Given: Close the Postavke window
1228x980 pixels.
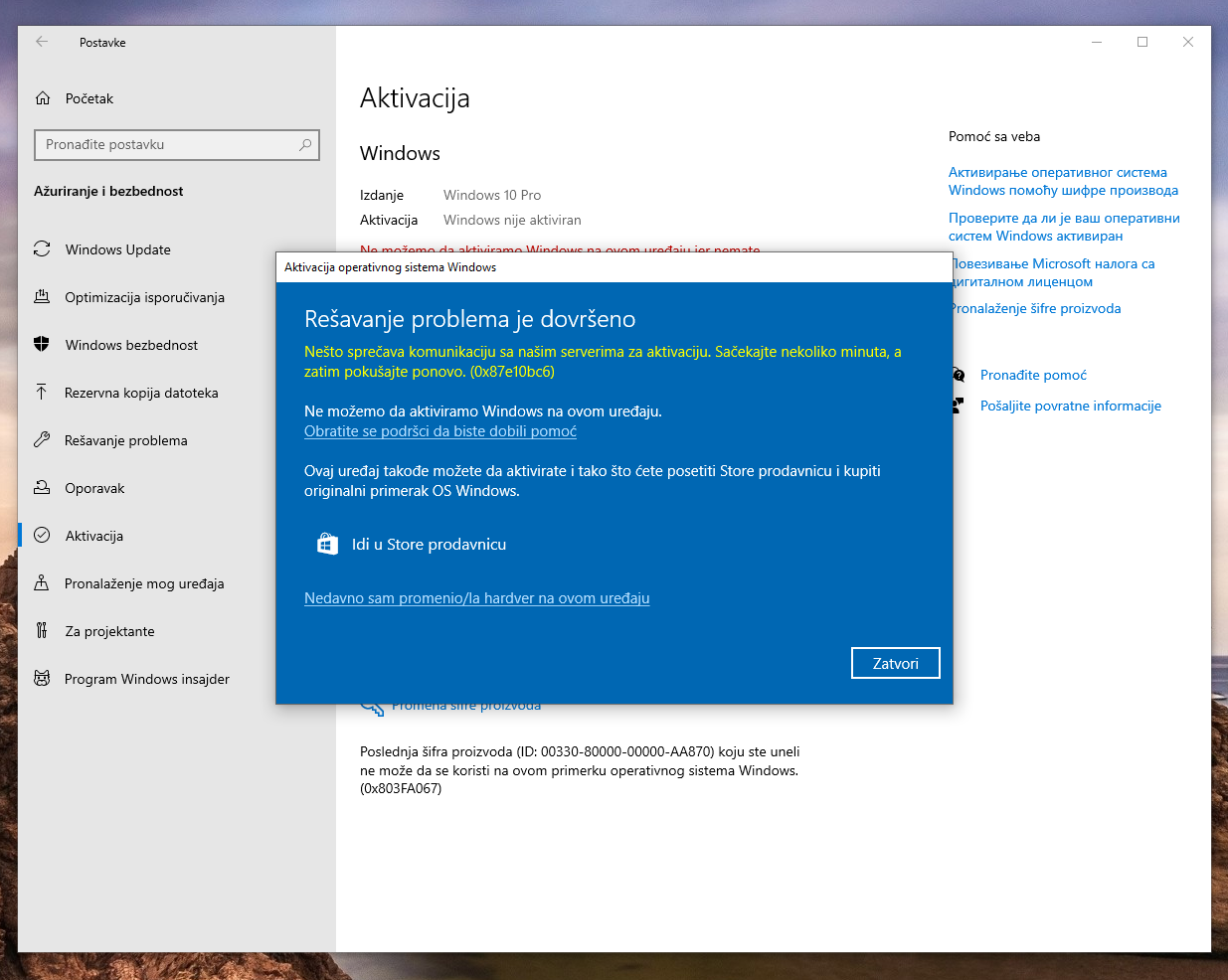Looking at the screenshot, I should 1188,42.
